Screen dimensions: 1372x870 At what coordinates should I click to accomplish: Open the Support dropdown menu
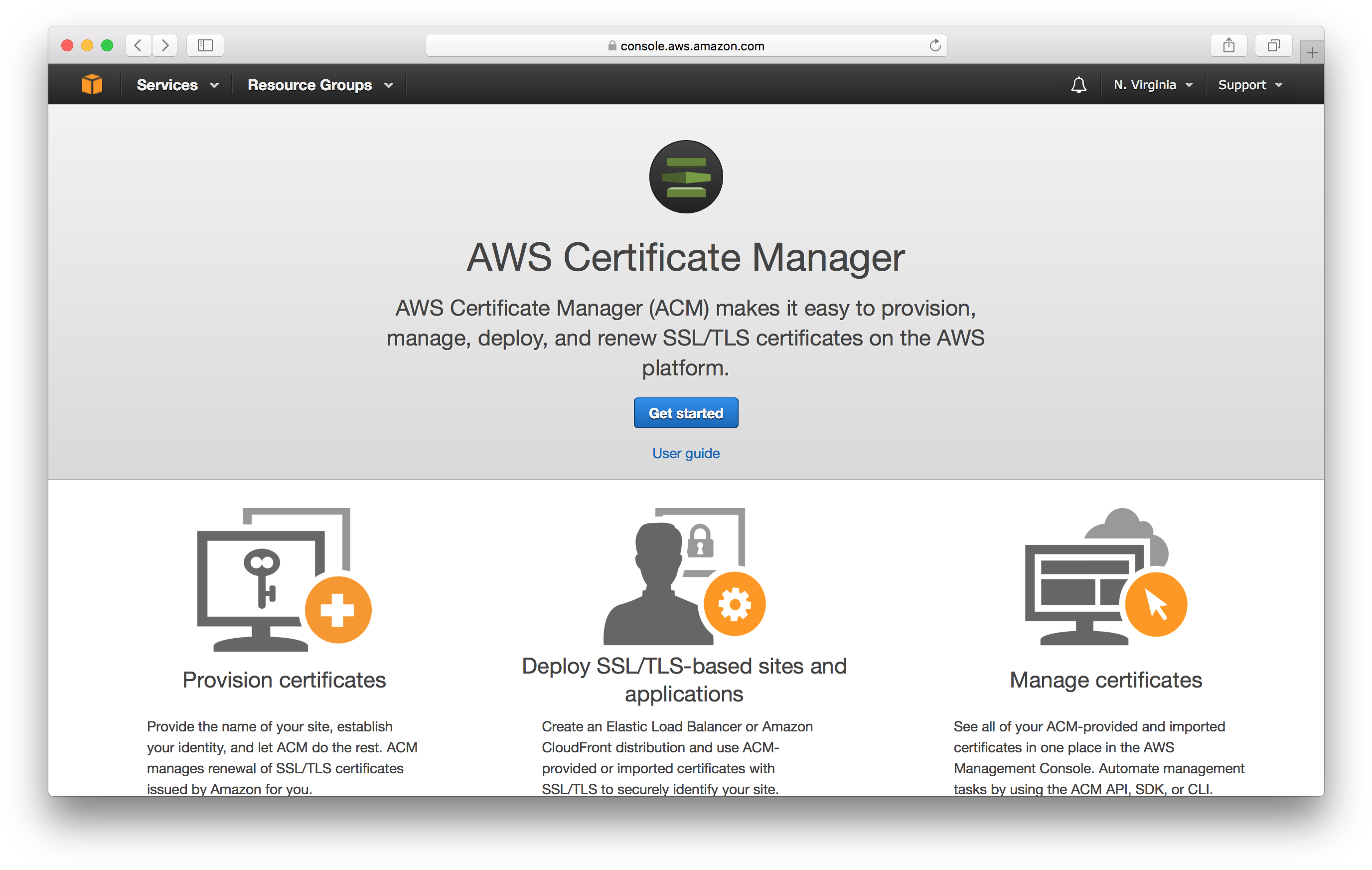coord(1249,85)
